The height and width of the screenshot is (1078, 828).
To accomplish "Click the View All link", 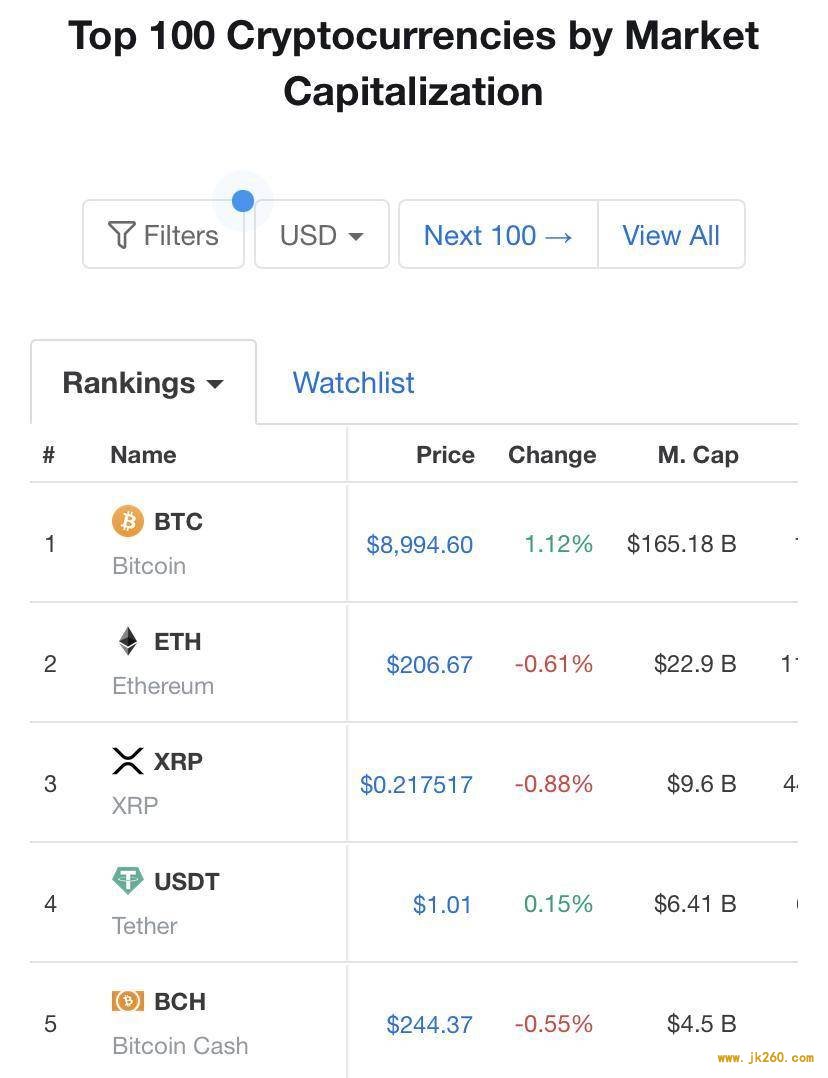I will click(671, 234).
